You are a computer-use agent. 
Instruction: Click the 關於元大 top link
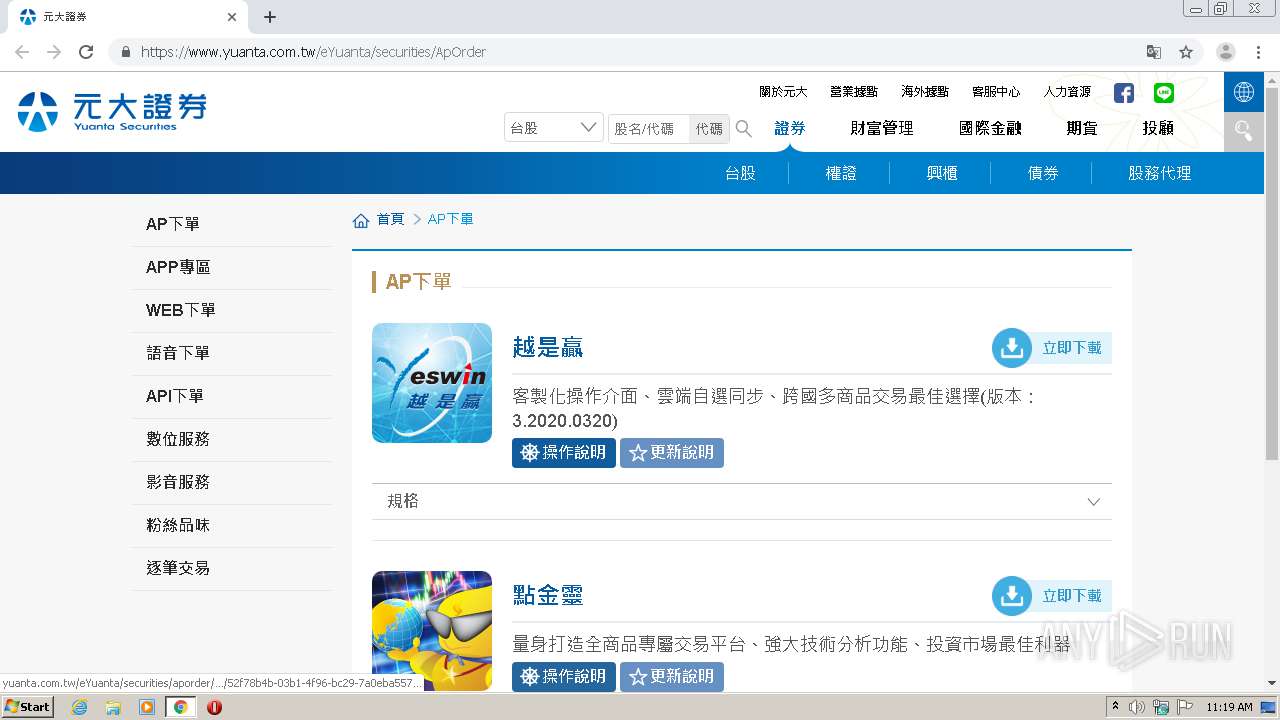[x=783, y=92]
